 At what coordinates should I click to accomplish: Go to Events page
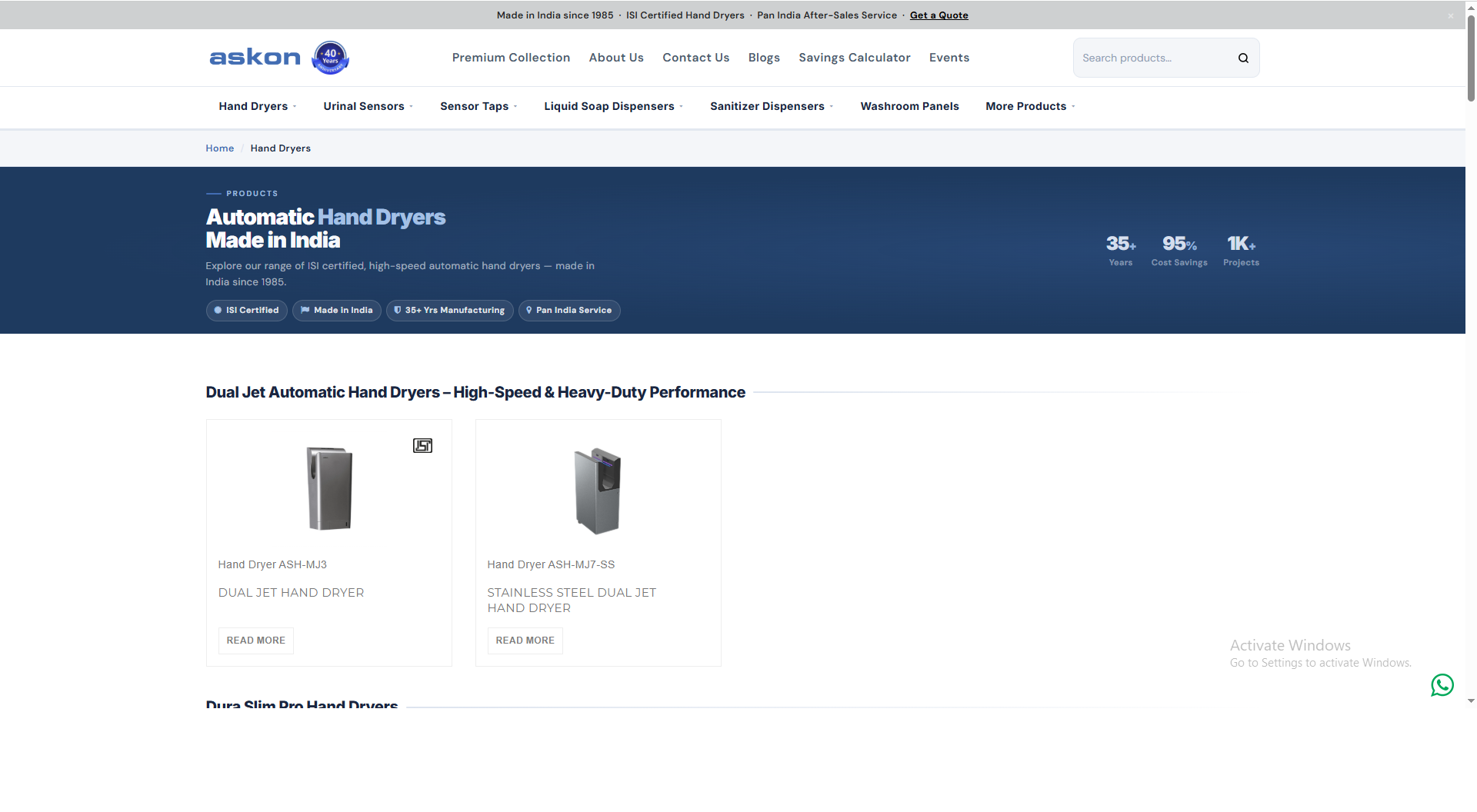click(x=949, y=58)
